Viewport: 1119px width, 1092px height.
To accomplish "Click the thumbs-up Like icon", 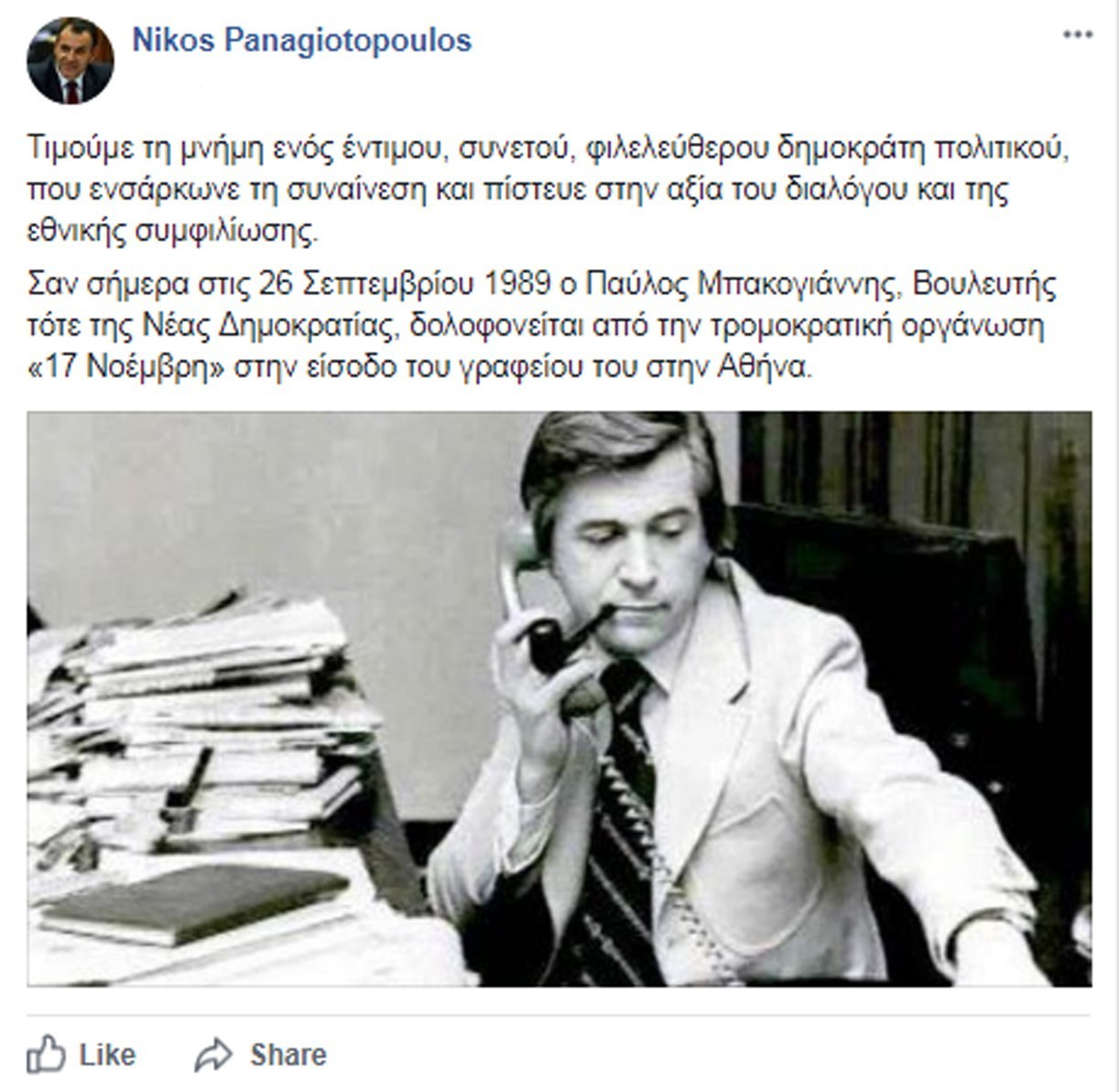I will [46, 1054].
